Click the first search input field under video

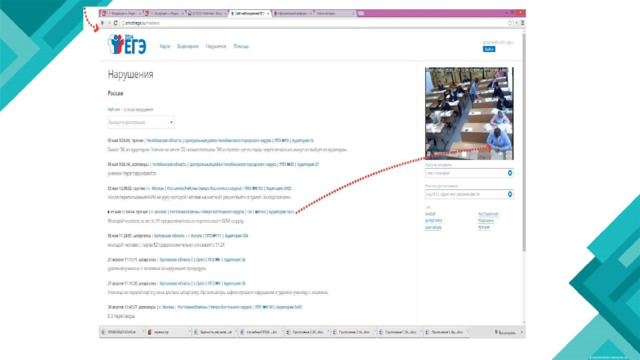point(469,173)
